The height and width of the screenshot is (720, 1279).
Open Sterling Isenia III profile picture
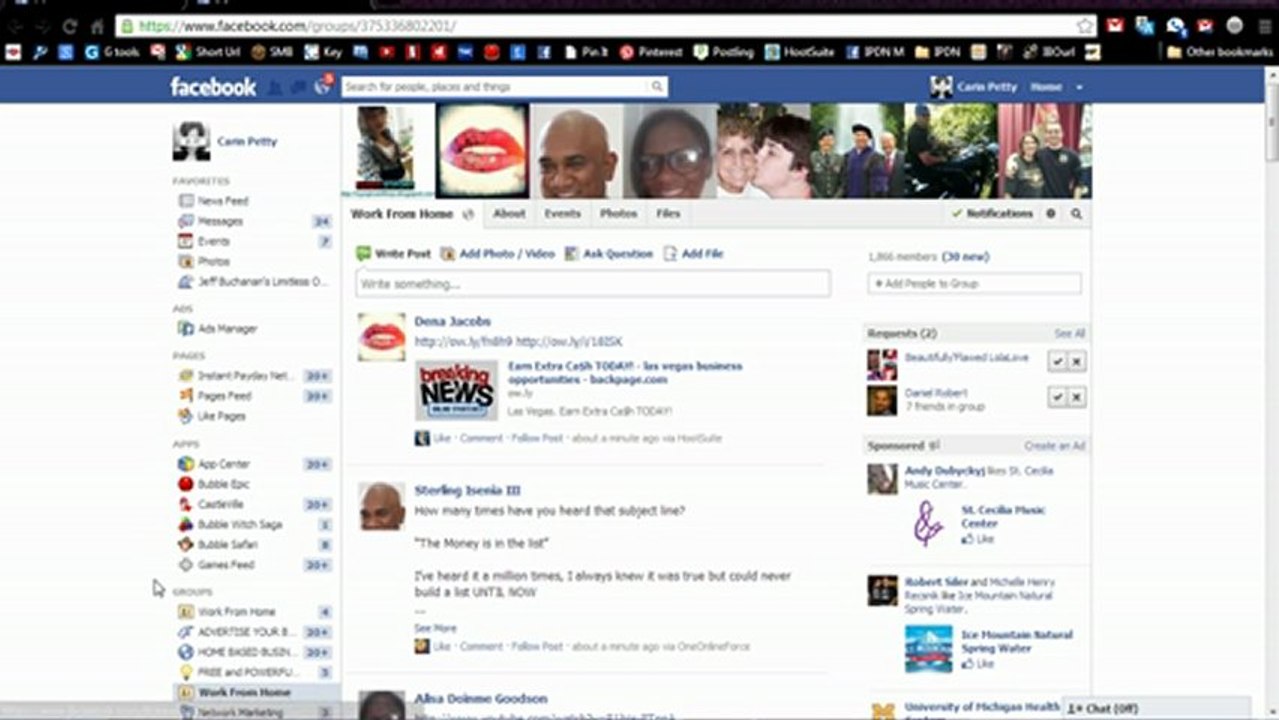point(382,506)
